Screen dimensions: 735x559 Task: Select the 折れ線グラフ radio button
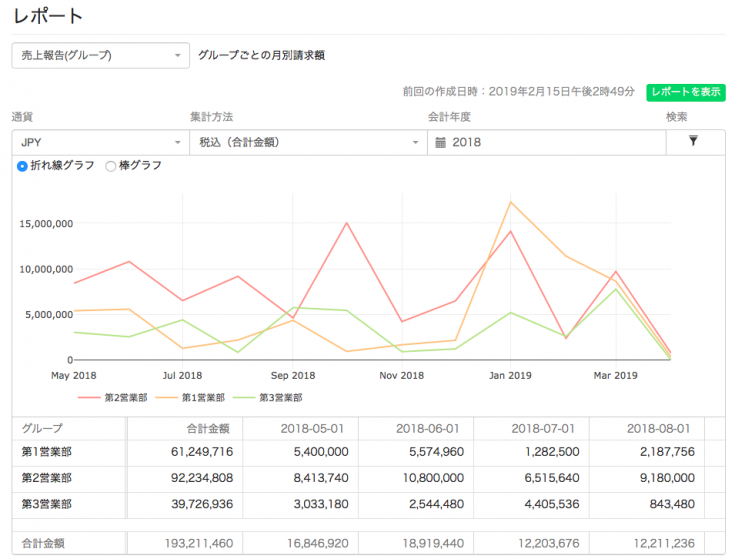(x=22, y=166)
